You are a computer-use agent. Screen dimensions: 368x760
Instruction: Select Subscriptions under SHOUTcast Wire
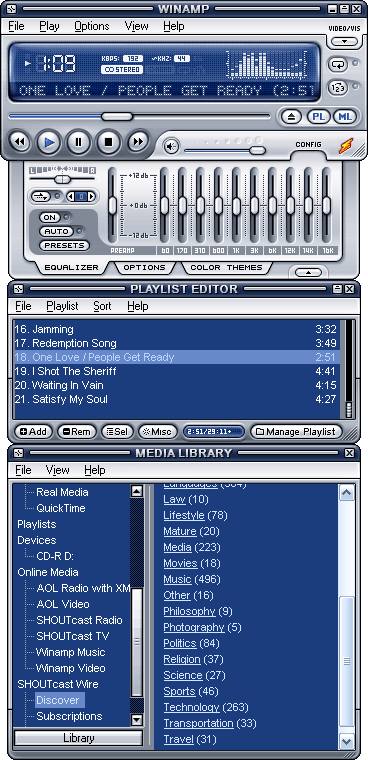pyautogui.click(x=69, y=716)
